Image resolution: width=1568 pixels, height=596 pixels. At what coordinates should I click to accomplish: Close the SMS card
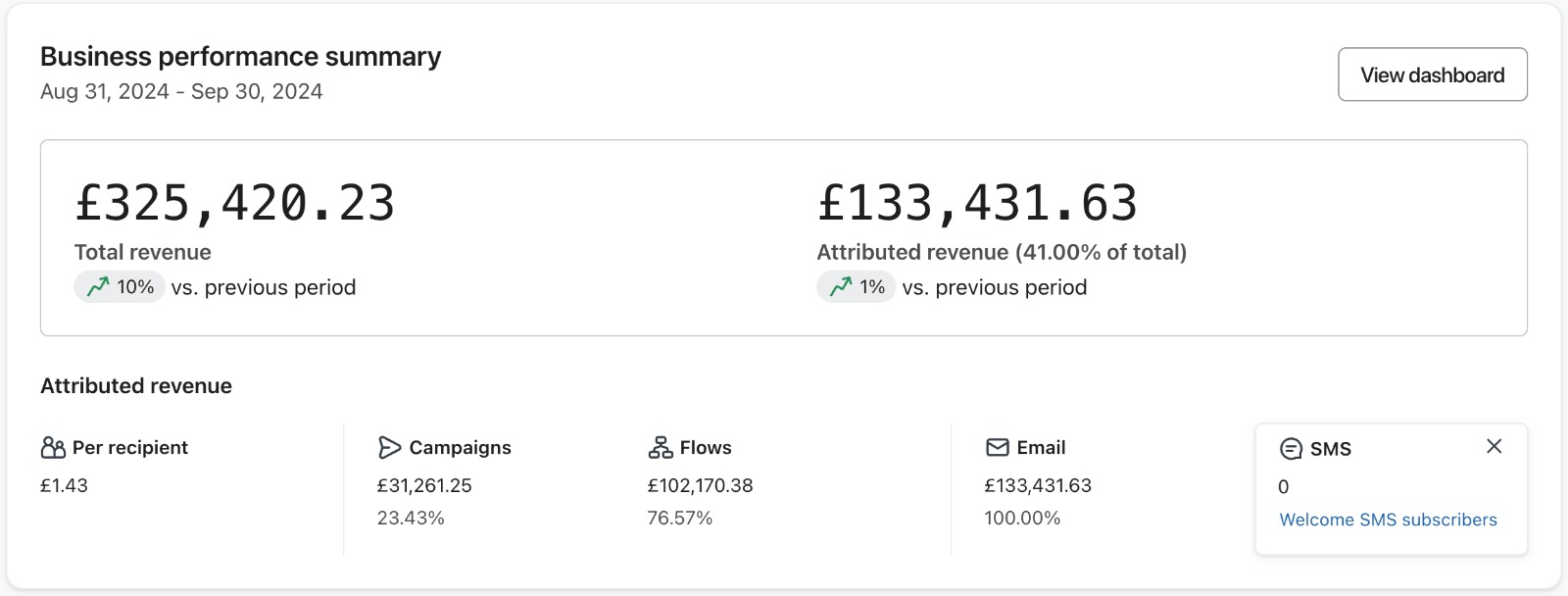(x=1494, y=446)
